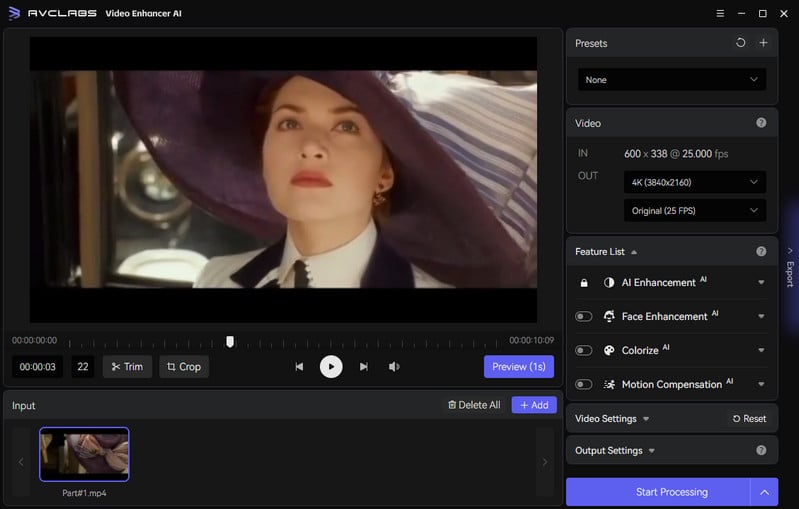799x509 pixels.
Task: Click the Motion Compensation running icon
Action: click(609, 385)
